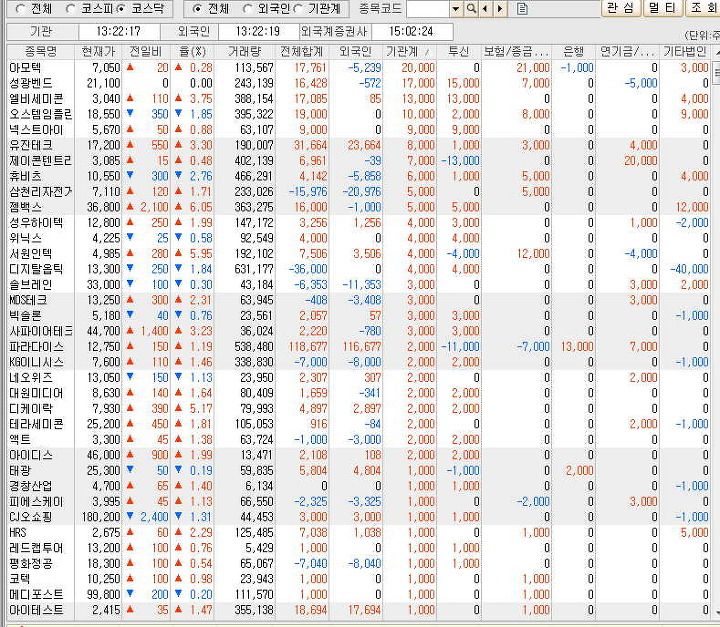Select the 삼천리자전거 stock row name
This screenshot has width=720, height=627.
(x=40, y=192)
